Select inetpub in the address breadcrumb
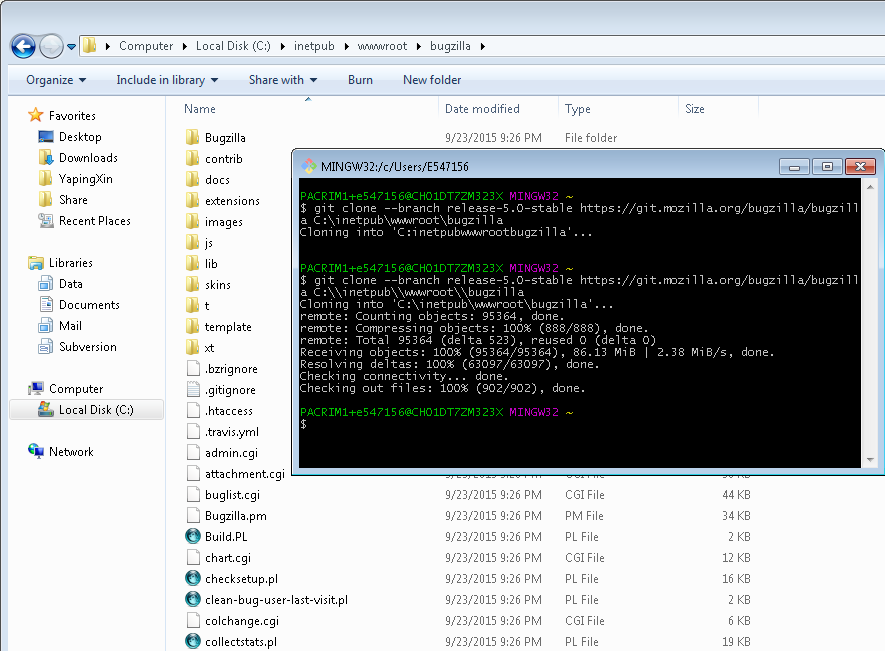Screen dimensions: 885x651 pos(314,46)
